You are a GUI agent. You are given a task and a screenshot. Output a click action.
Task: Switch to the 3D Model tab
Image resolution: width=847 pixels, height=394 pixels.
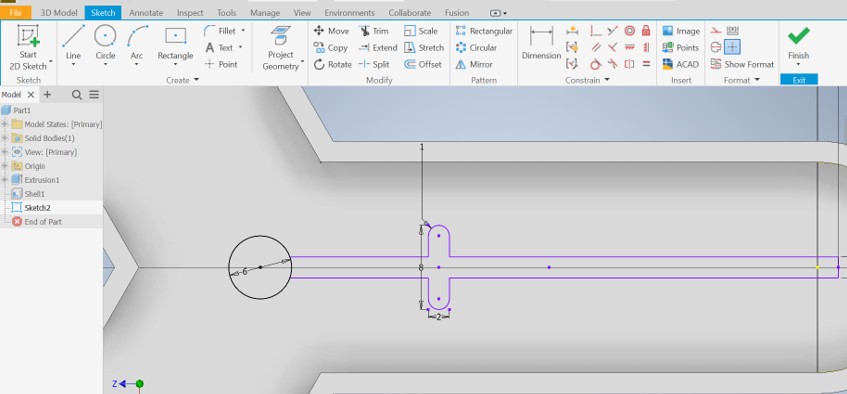[59, 12]
